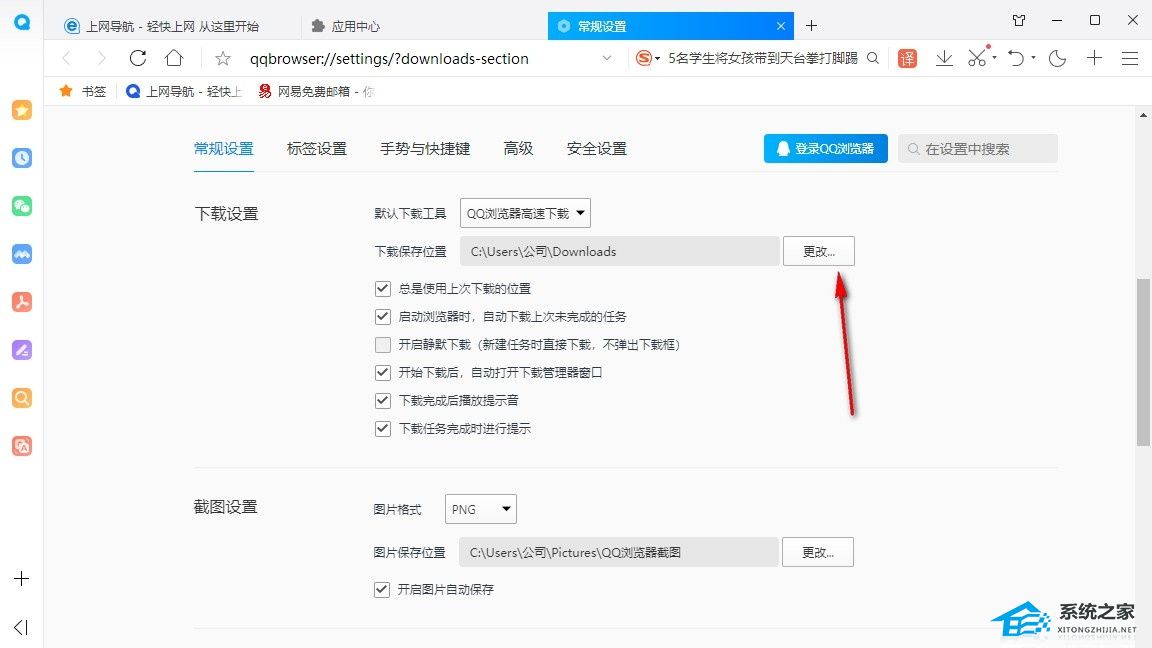The image size is (1152, 648).
Task: Open 书签 bookmarks bar item
Action: [x=83, y=91]
